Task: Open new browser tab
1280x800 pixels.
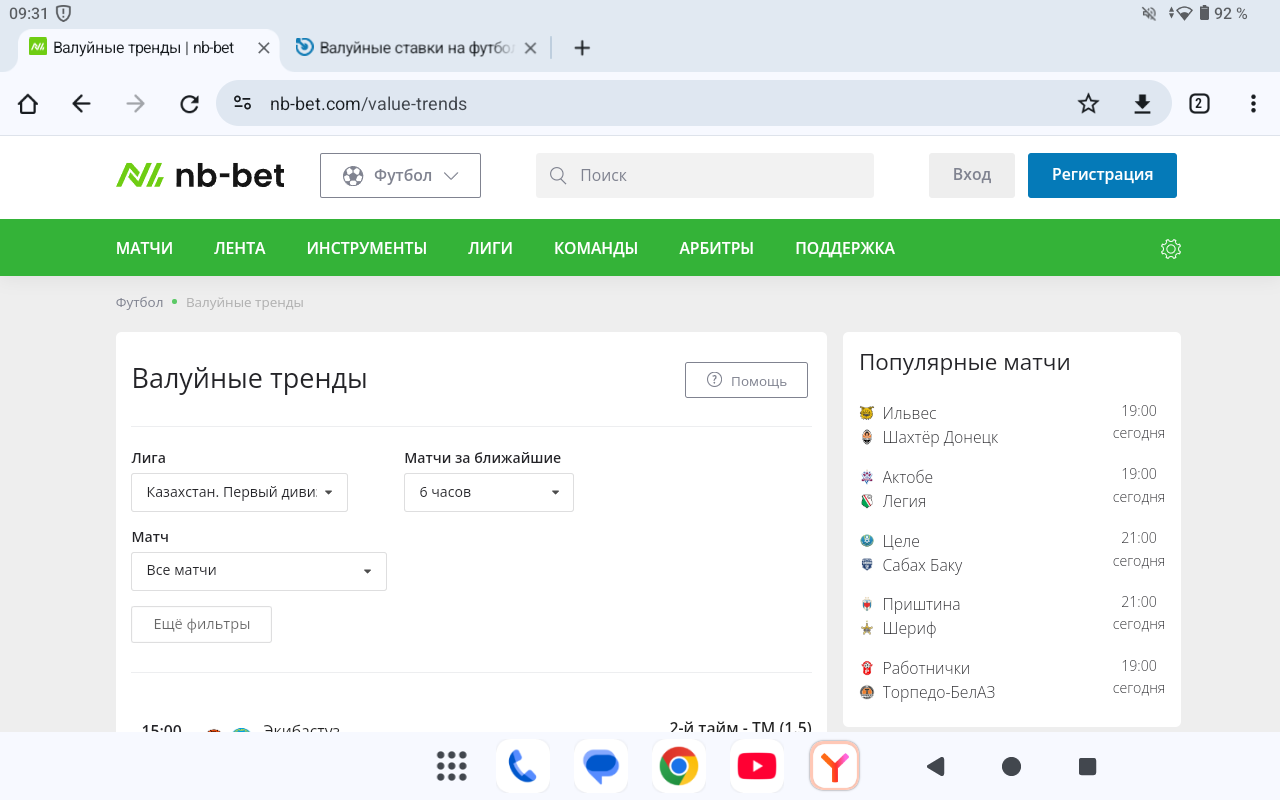Action: [582, 48]
